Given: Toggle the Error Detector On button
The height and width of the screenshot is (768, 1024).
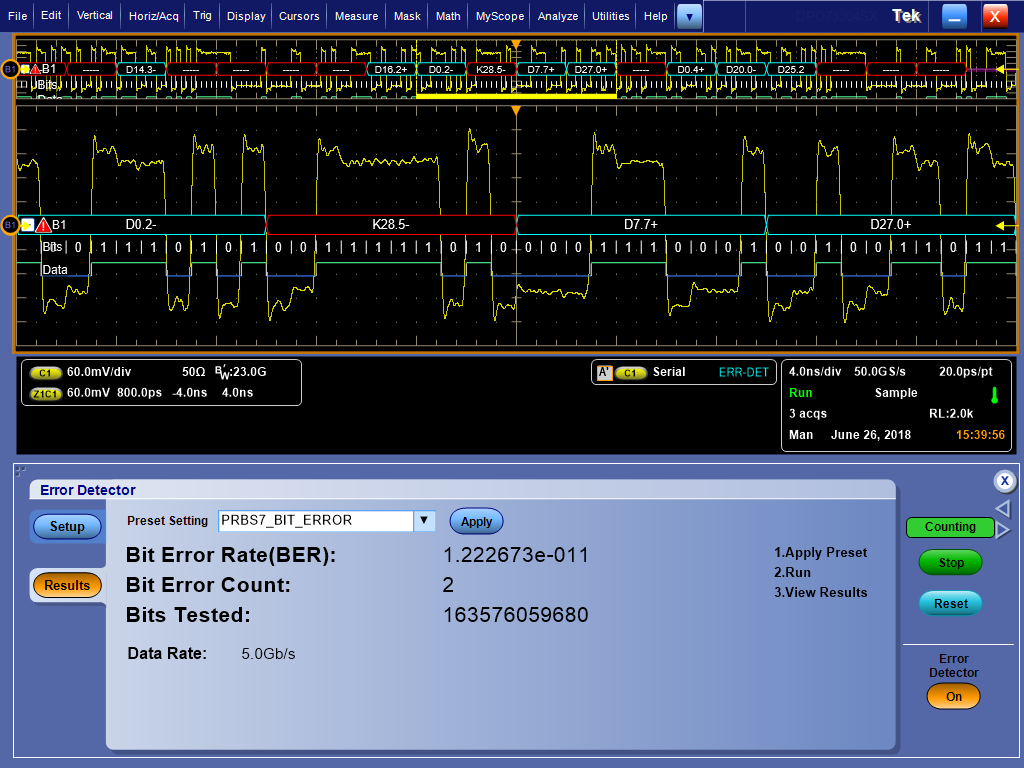Looking at the screenshot, I should pos(952,697).
